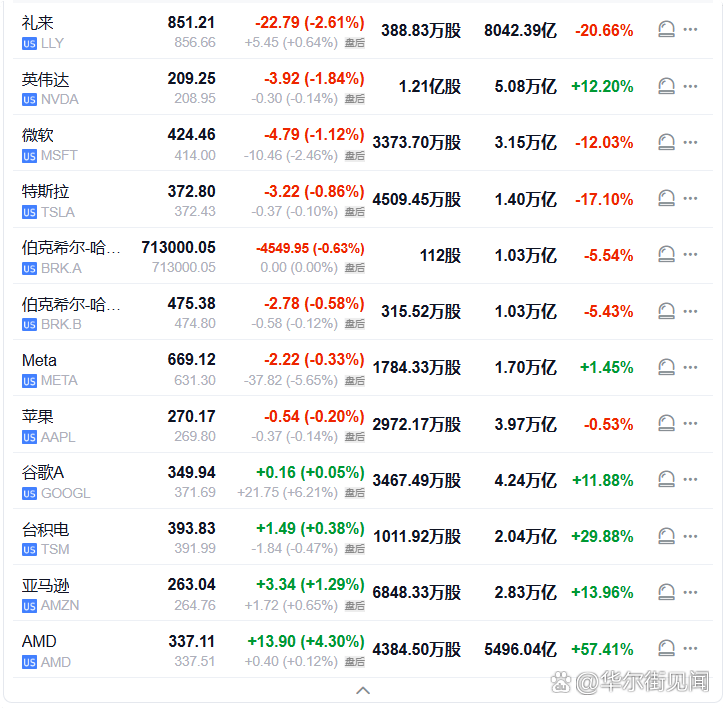The image size is (723, 709).
Task: Click the NVDA ticker symbol
Action: click(59, 100)
